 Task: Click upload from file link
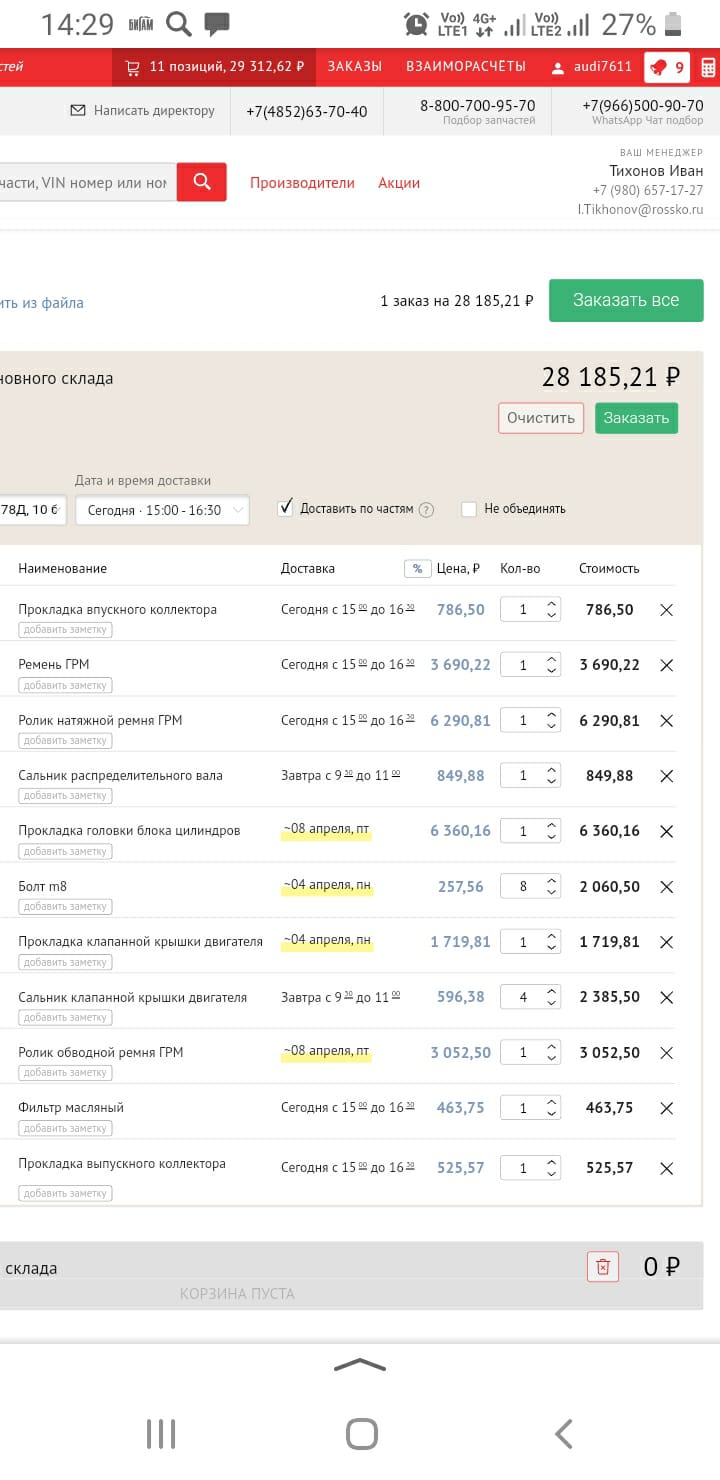(42, 303)
